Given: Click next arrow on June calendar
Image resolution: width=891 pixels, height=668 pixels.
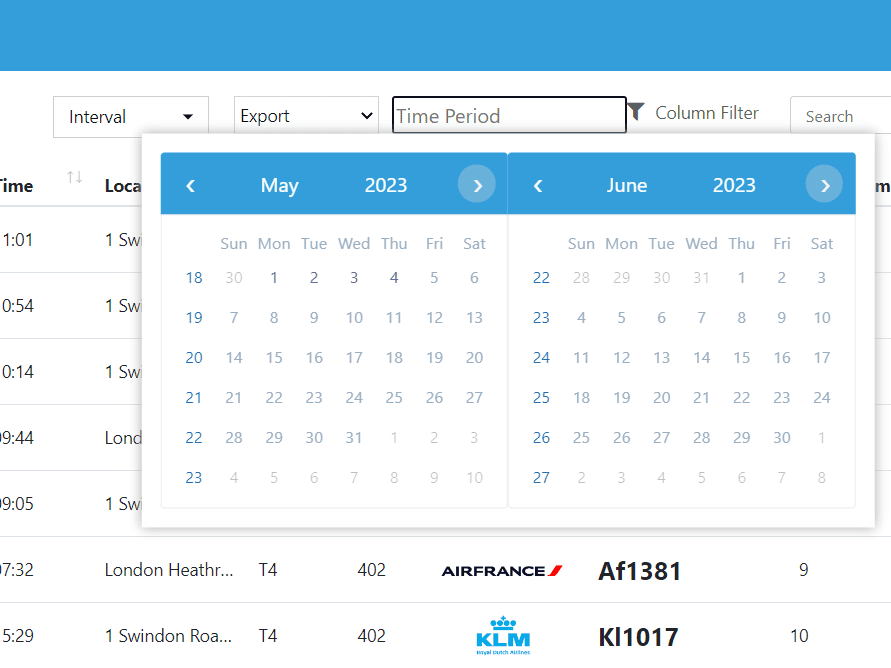Looking at the screenshot, I should coord(824,185).
